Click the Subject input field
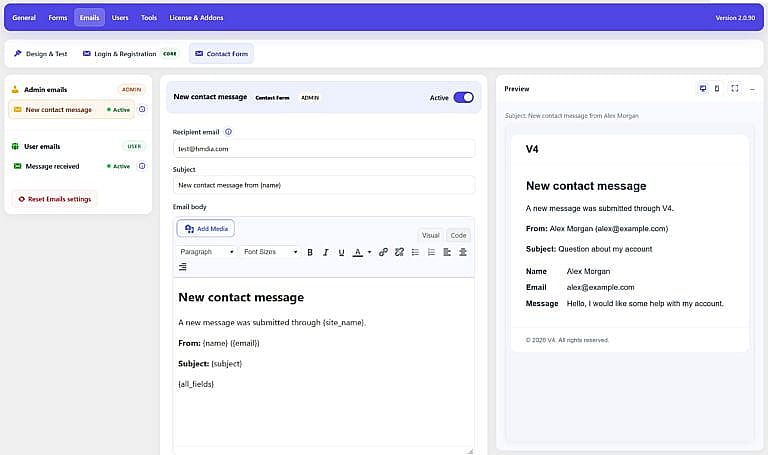This screenshot has width=768, height=455. pos(324,185)
